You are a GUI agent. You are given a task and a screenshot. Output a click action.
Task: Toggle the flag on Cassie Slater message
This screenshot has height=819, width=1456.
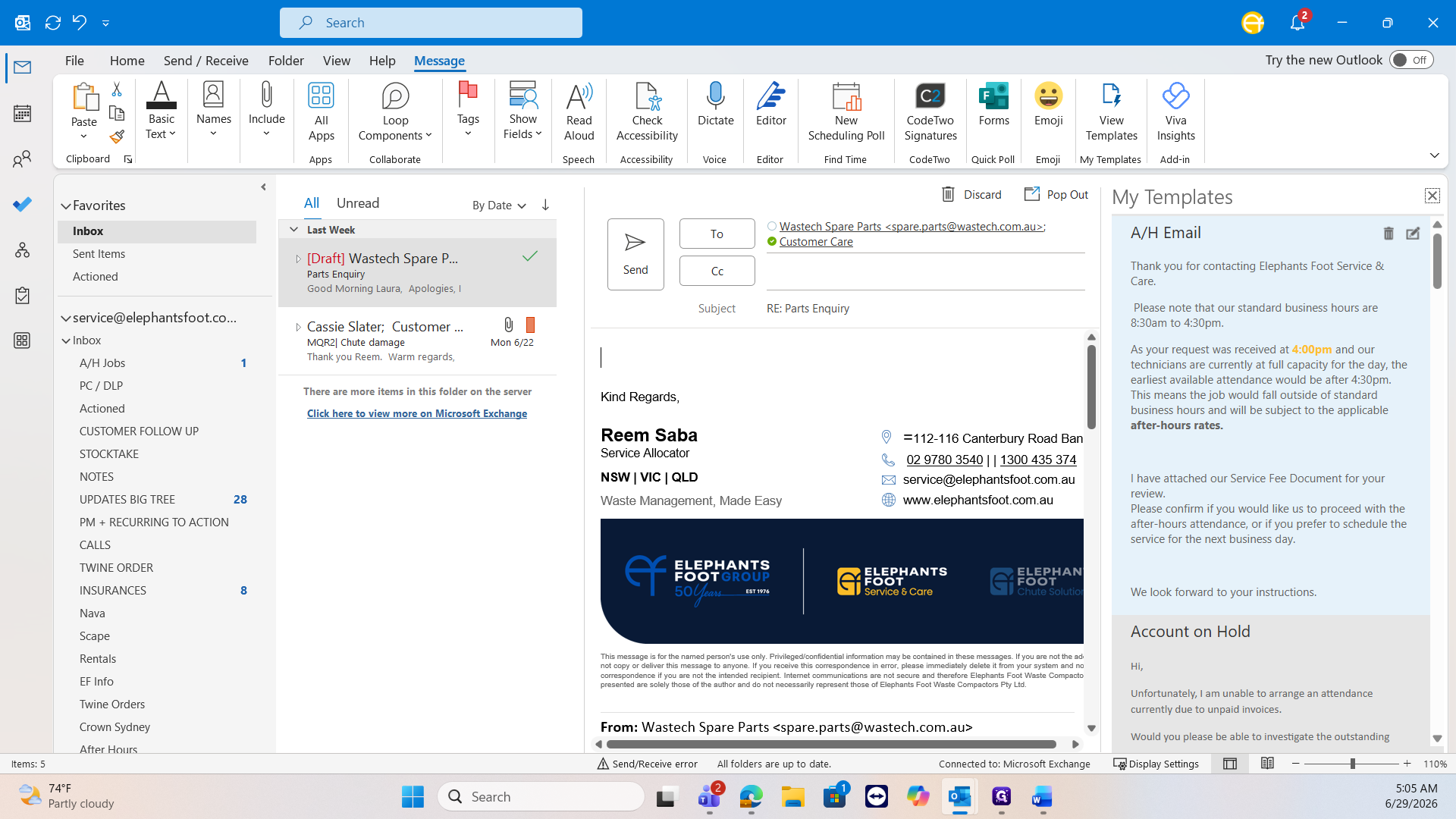click(x=531, y=325)
